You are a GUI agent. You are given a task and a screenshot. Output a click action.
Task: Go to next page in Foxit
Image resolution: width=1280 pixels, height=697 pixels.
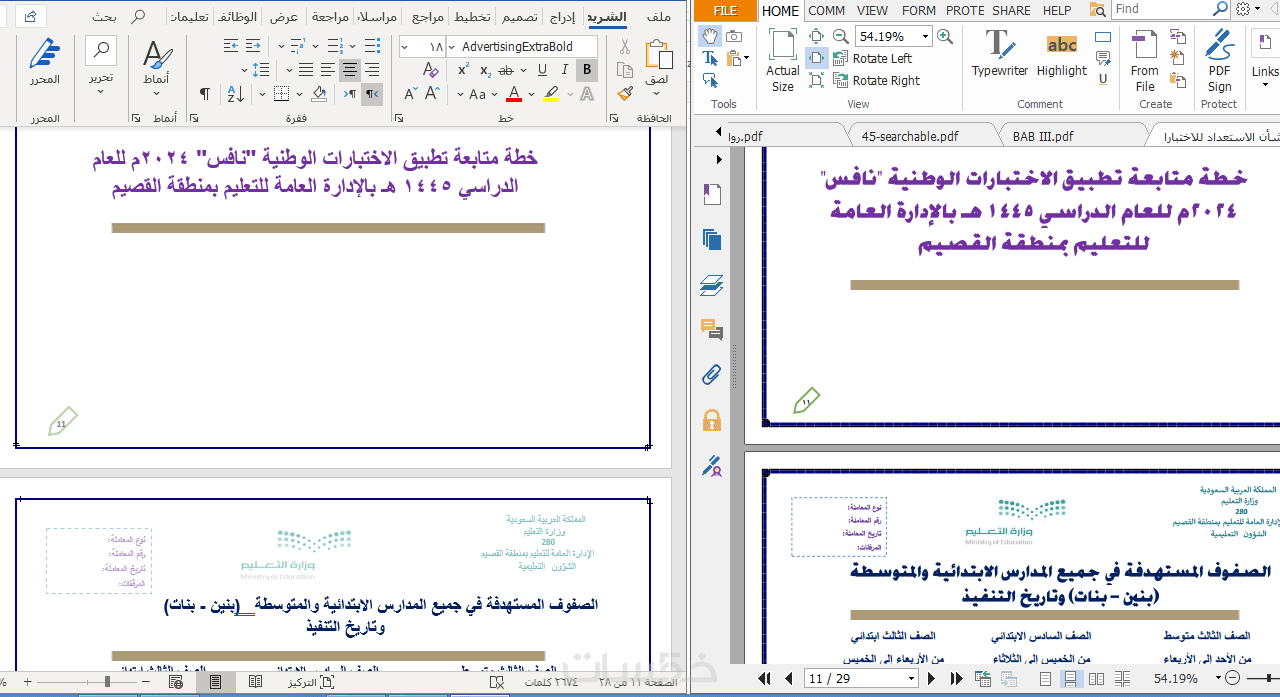click(932, 679)
